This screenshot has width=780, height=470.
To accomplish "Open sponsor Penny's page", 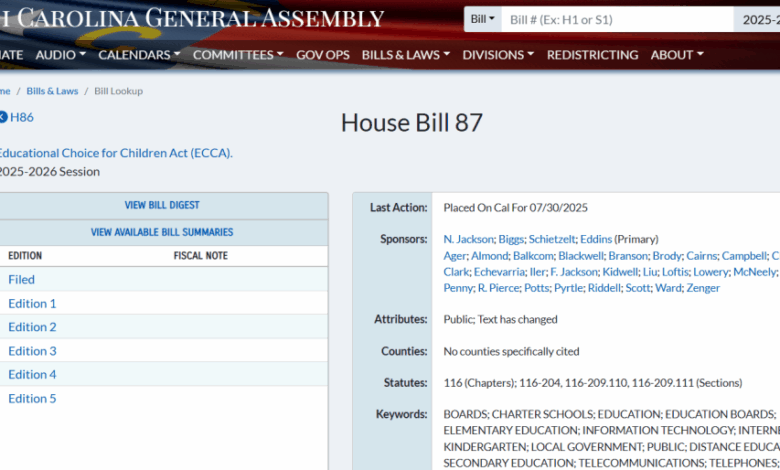I will 458,288.
